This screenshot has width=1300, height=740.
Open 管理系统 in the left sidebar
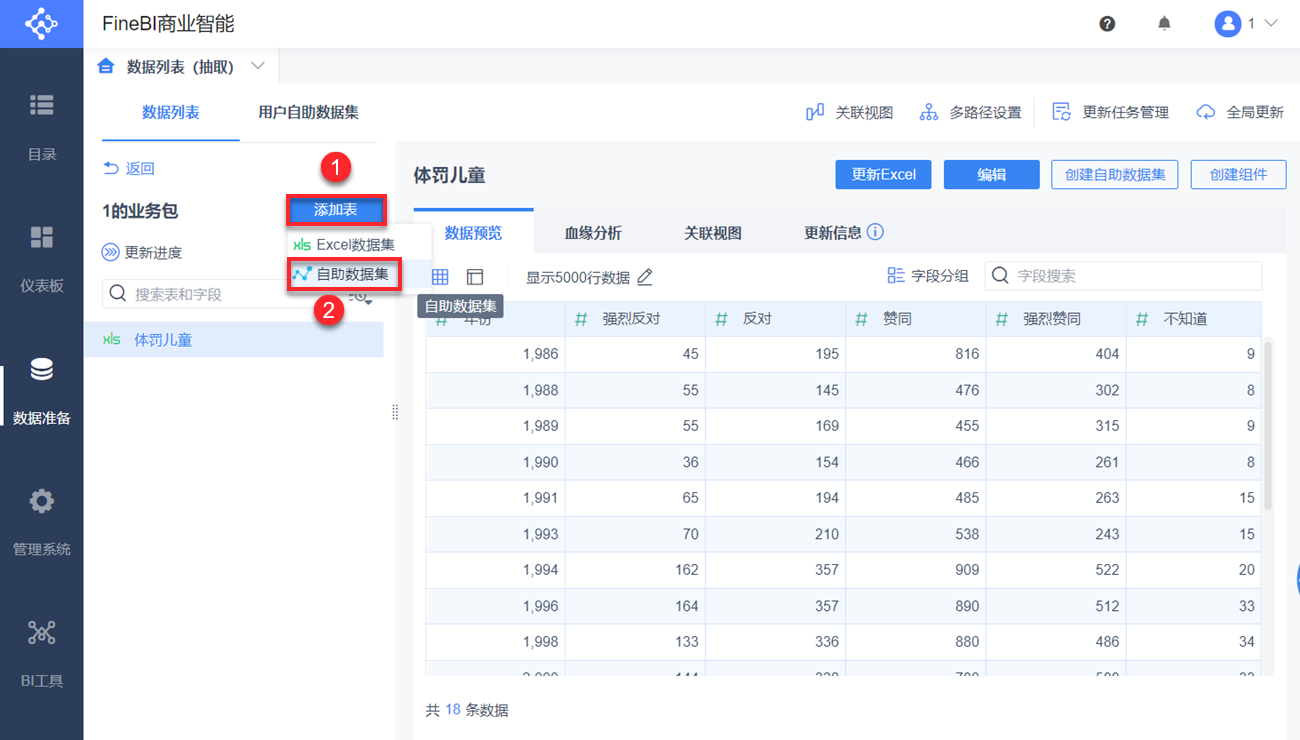42,522
